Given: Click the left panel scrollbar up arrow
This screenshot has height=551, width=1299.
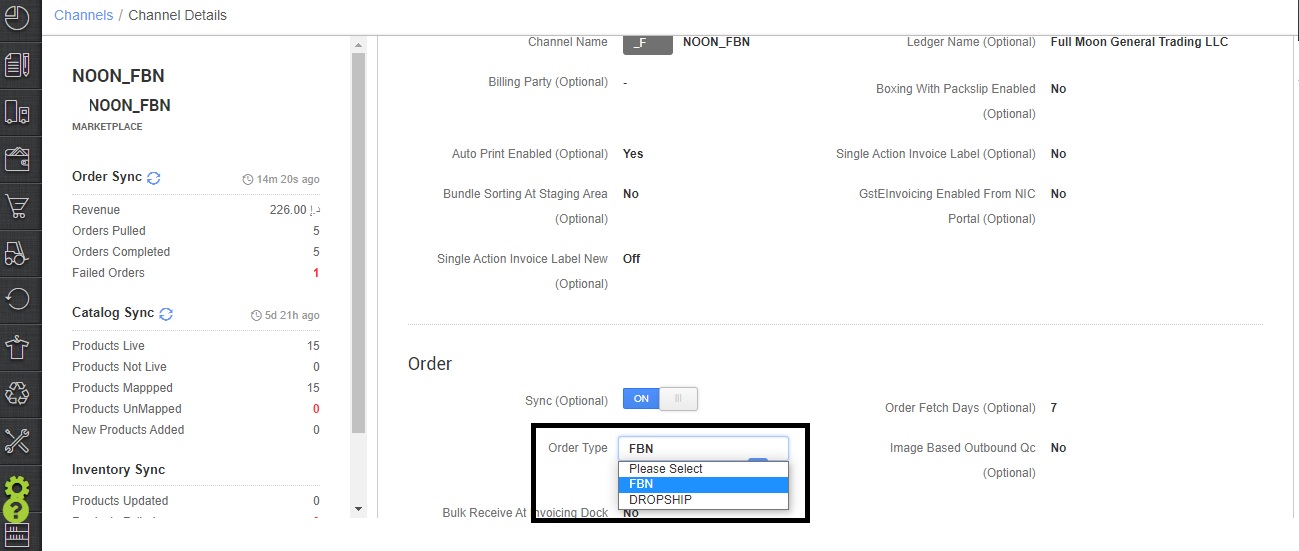Looking at the screenshot, I should pyautogui.click(x=359, y=45).
